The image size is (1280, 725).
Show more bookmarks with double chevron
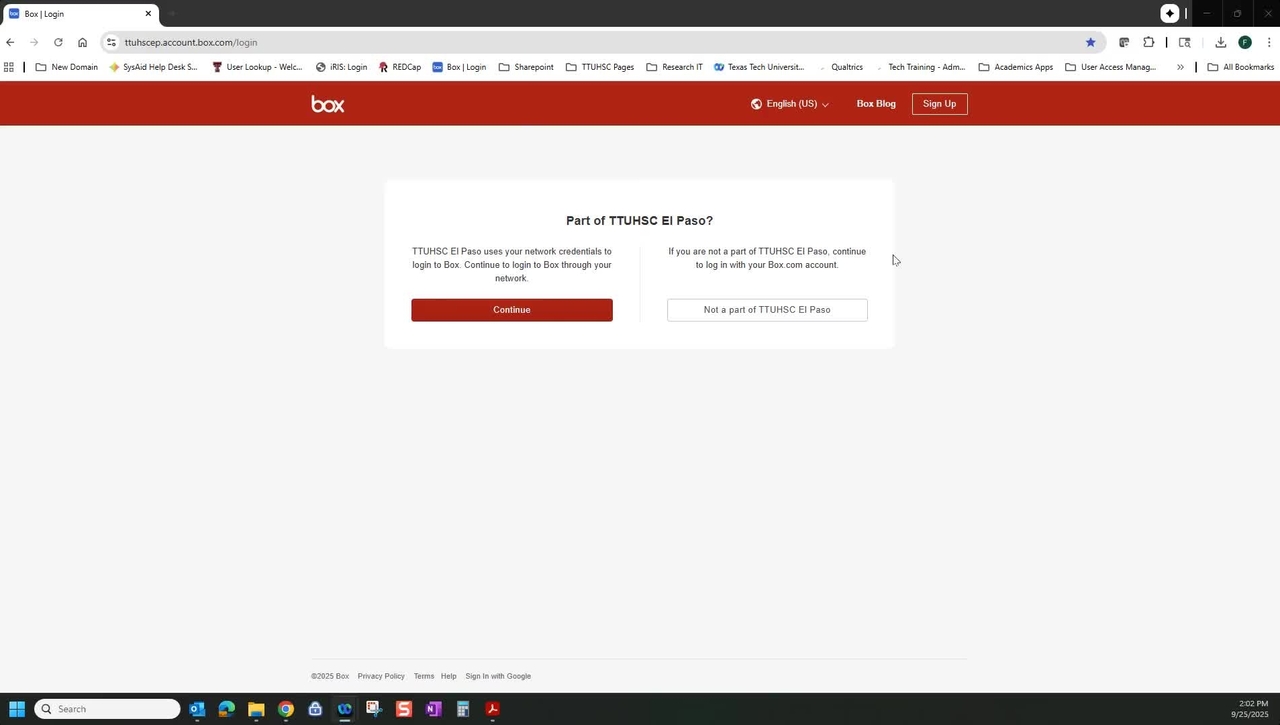pyautogui.click(x=1180, y=67)
